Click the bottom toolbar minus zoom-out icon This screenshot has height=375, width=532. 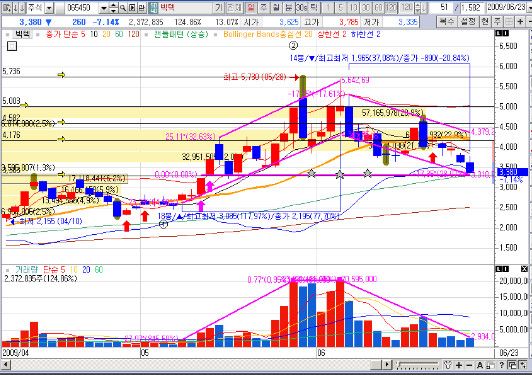(469, 365)
